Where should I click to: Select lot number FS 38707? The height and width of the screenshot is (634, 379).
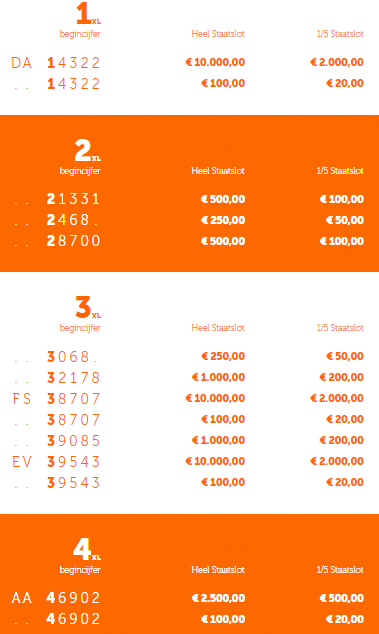coord(56,399)
